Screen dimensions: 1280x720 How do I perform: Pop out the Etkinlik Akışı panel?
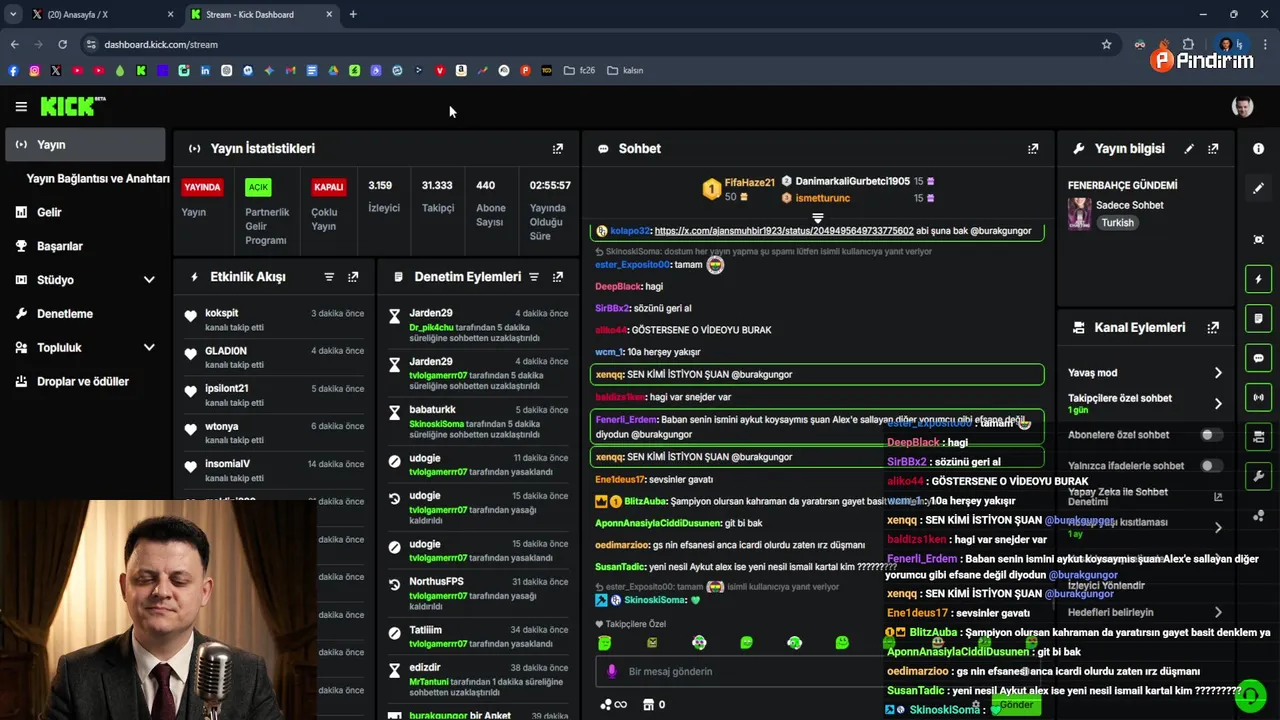tap(353, 277)
